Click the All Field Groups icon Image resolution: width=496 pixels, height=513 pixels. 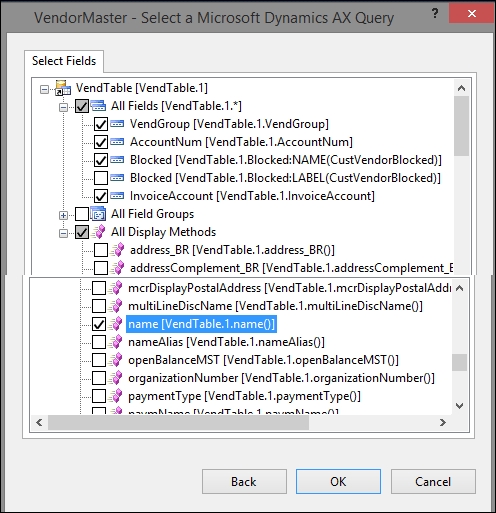98,214
